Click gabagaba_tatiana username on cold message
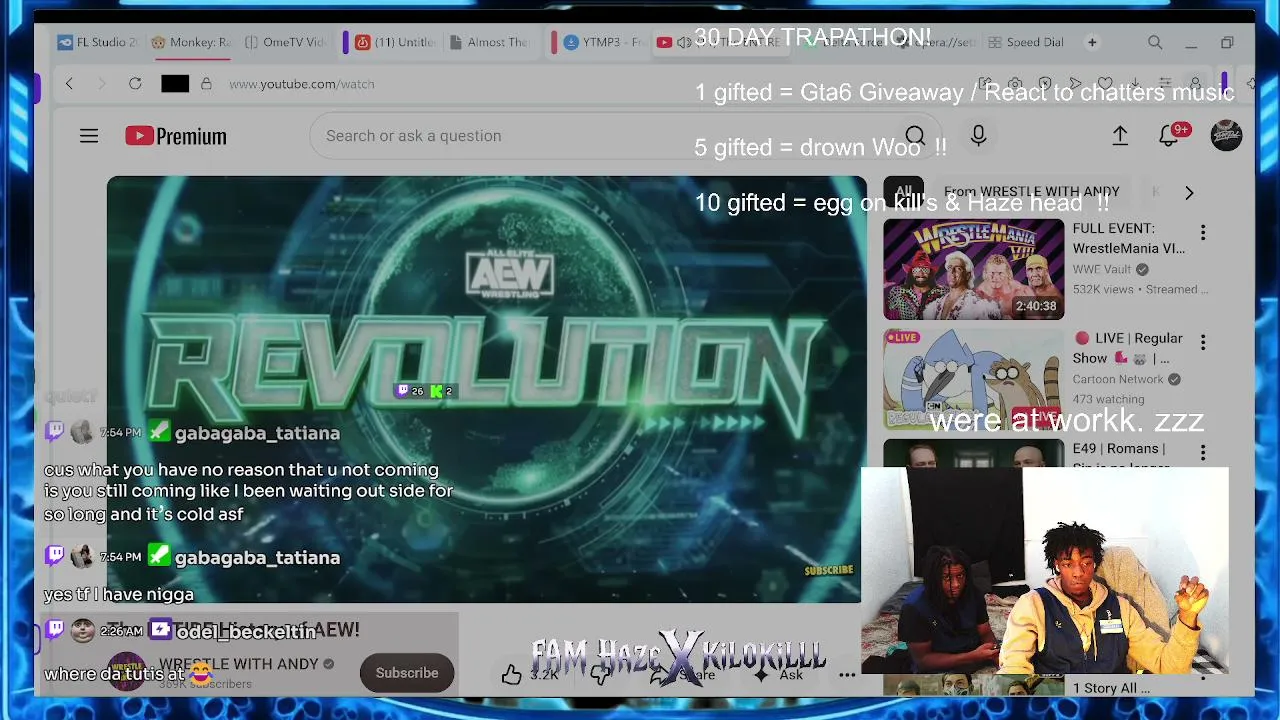The image size is (1280, 720). (257, 433)
